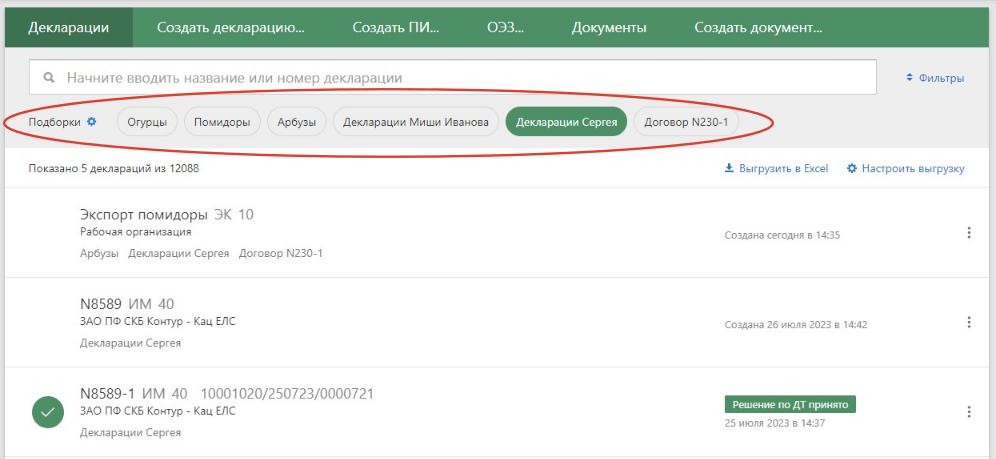The image size is (996, 459).
Task: Click Создана 26 июля 2023 в 14:42 text
Action: [796, 324]
